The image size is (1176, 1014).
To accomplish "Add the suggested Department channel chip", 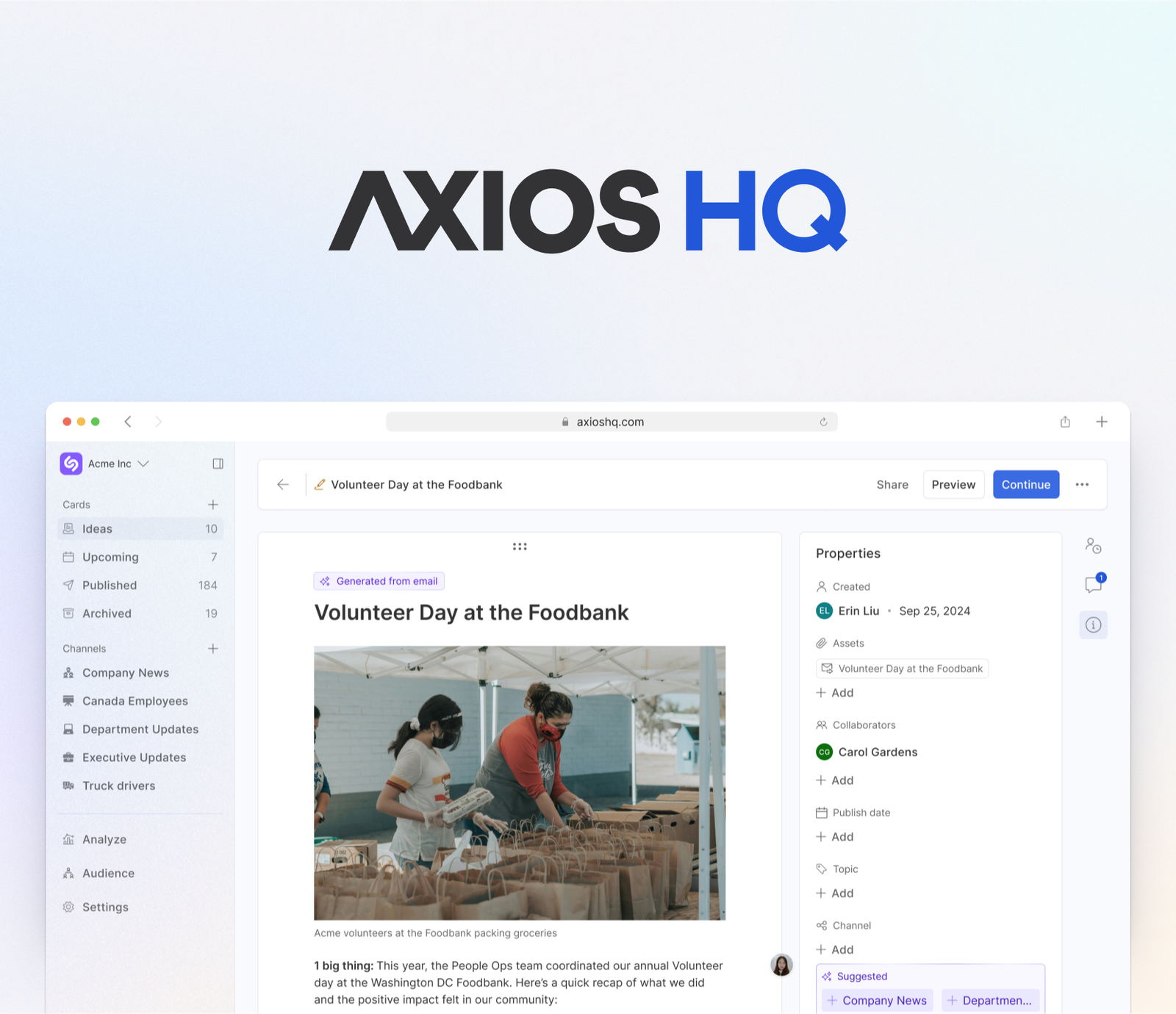I will click(x=990, y=1001).
